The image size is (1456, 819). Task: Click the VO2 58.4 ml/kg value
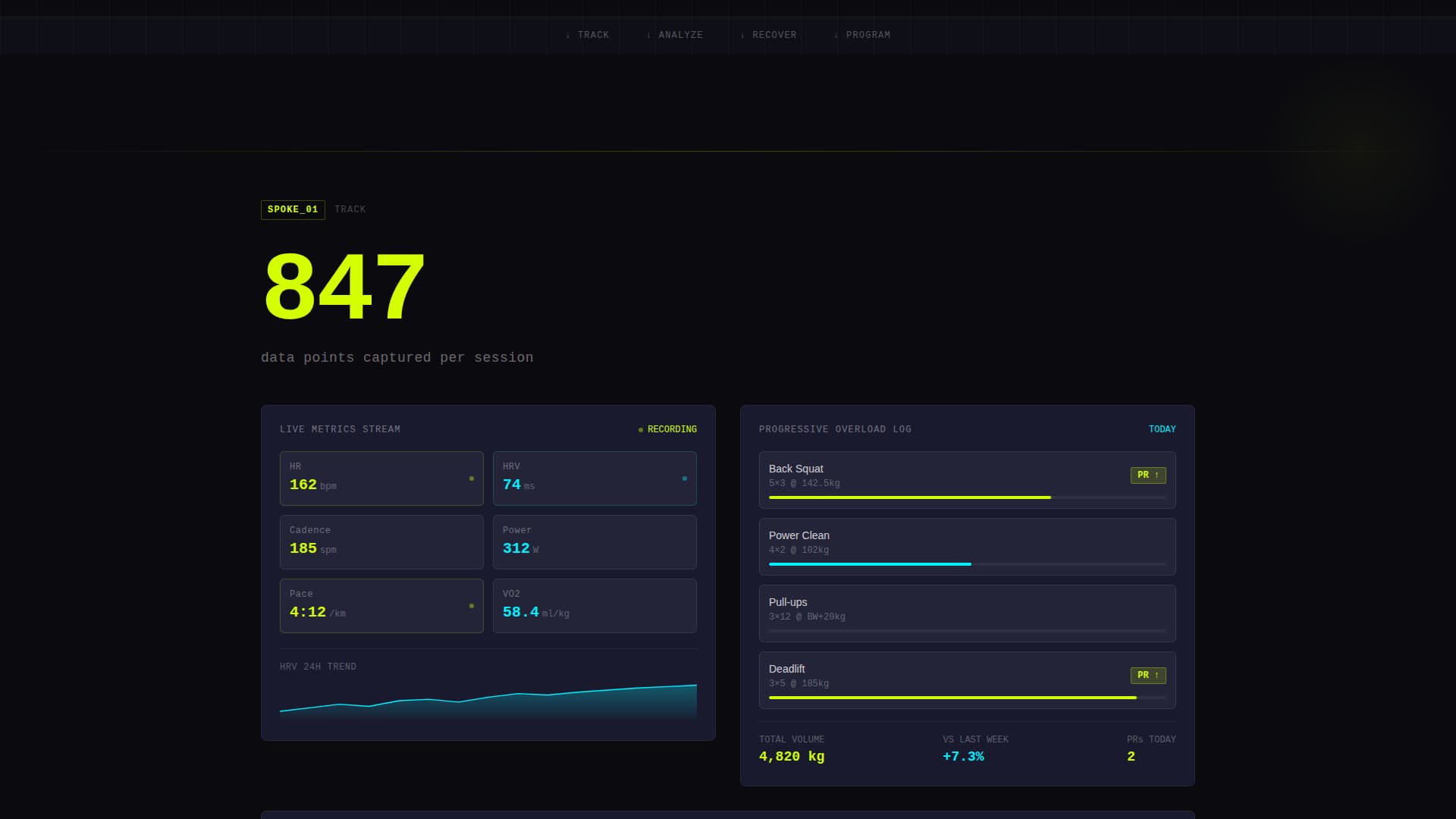pos(535,612)
